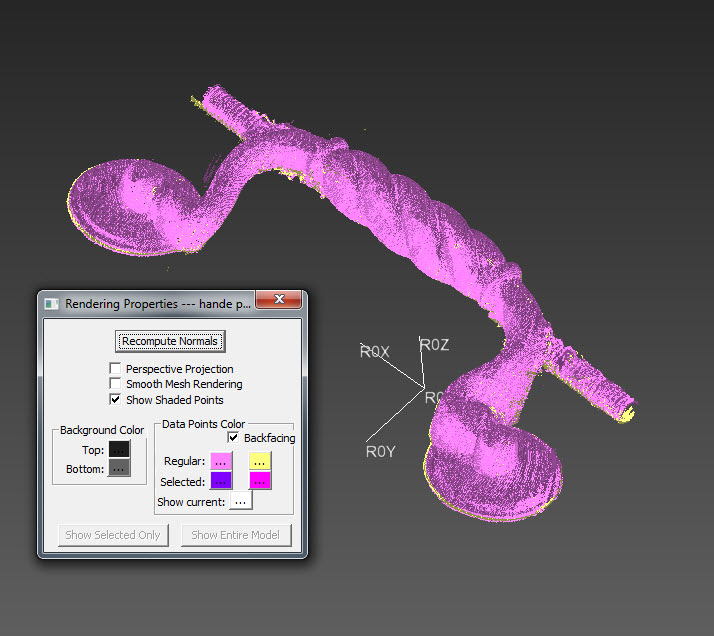This screenshot has height=636, width=714.
Task: Click the Data Points Color group label
Action: tap(203, 424)
